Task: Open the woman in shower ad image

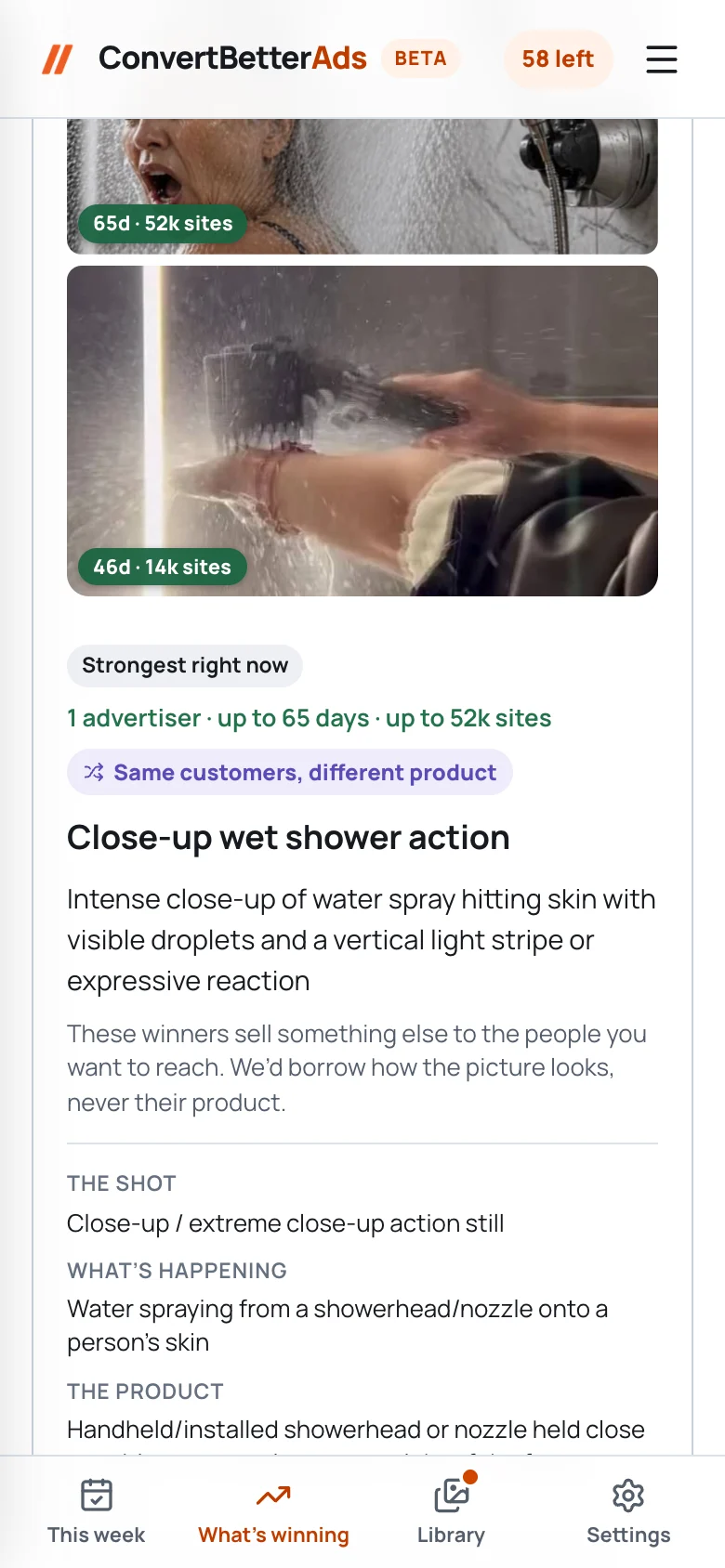Action: point(362,186)
